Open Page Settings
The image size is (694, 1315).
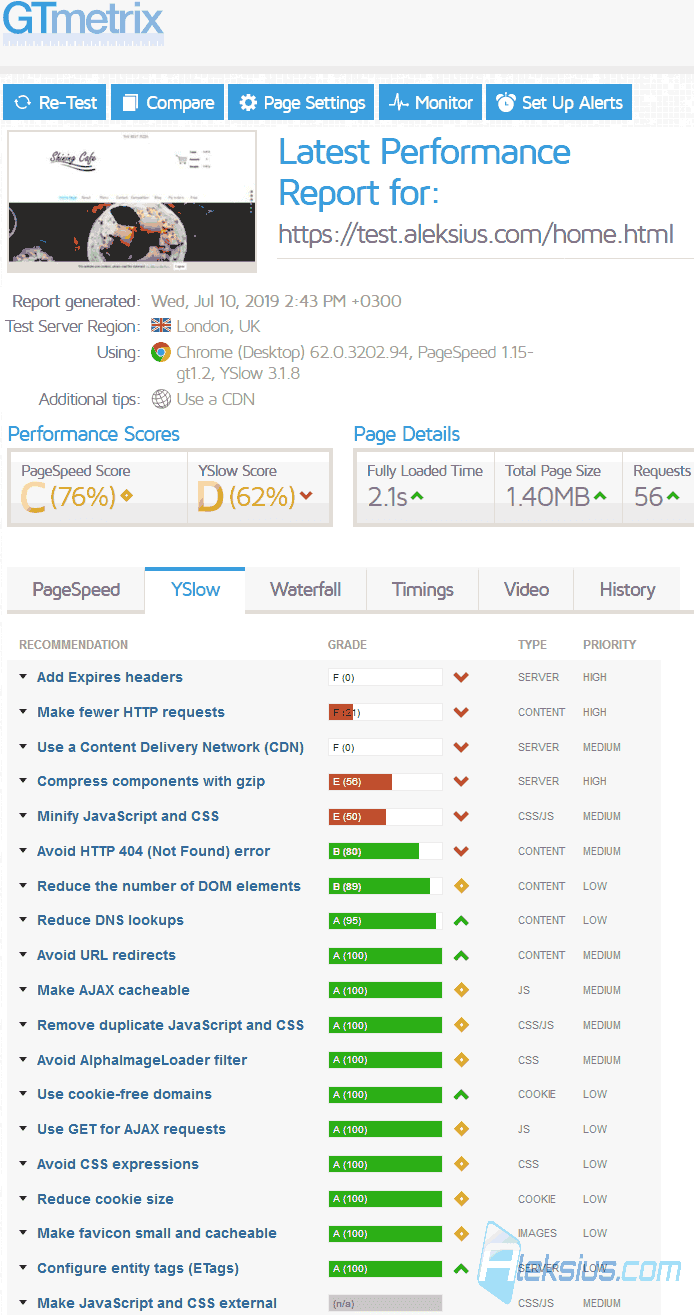click(302, 102)
